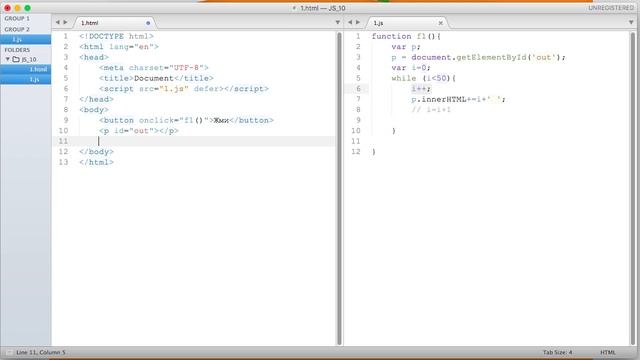Switch to the 1.js tab
Image resolution: width=640 pixels, height=360 pixels.
378,23
